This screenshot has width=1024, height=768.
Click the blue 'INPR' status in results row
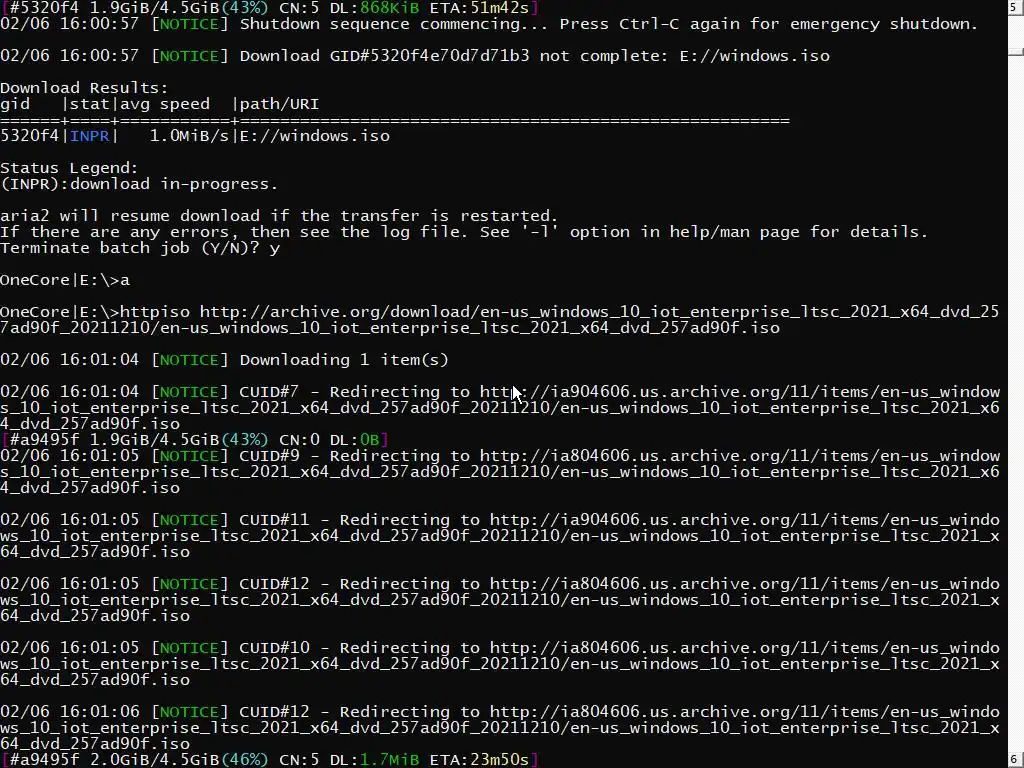coord(89,136)
